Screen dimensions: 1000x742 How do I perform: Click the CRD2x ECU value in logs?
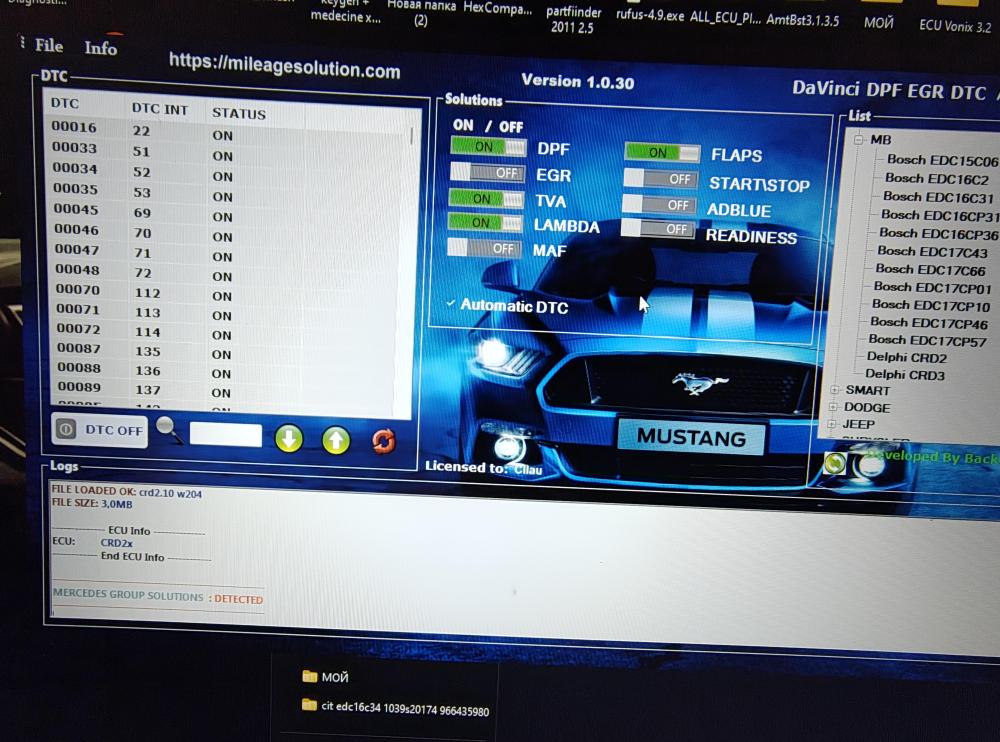[x=117, y=543]
